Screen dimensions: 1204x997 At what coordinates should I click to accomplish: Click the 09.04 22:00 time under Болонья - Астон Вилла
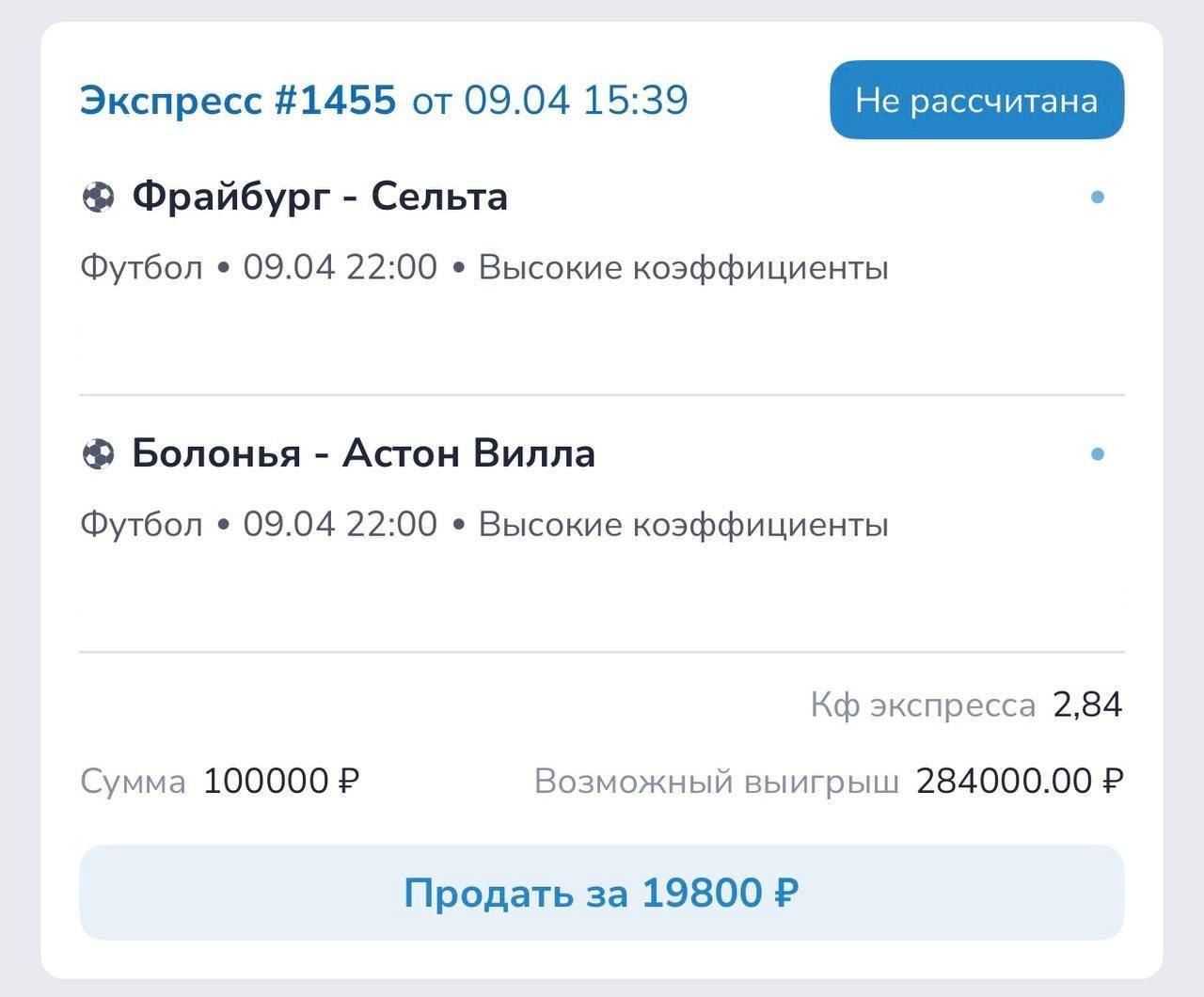point(341,524)
